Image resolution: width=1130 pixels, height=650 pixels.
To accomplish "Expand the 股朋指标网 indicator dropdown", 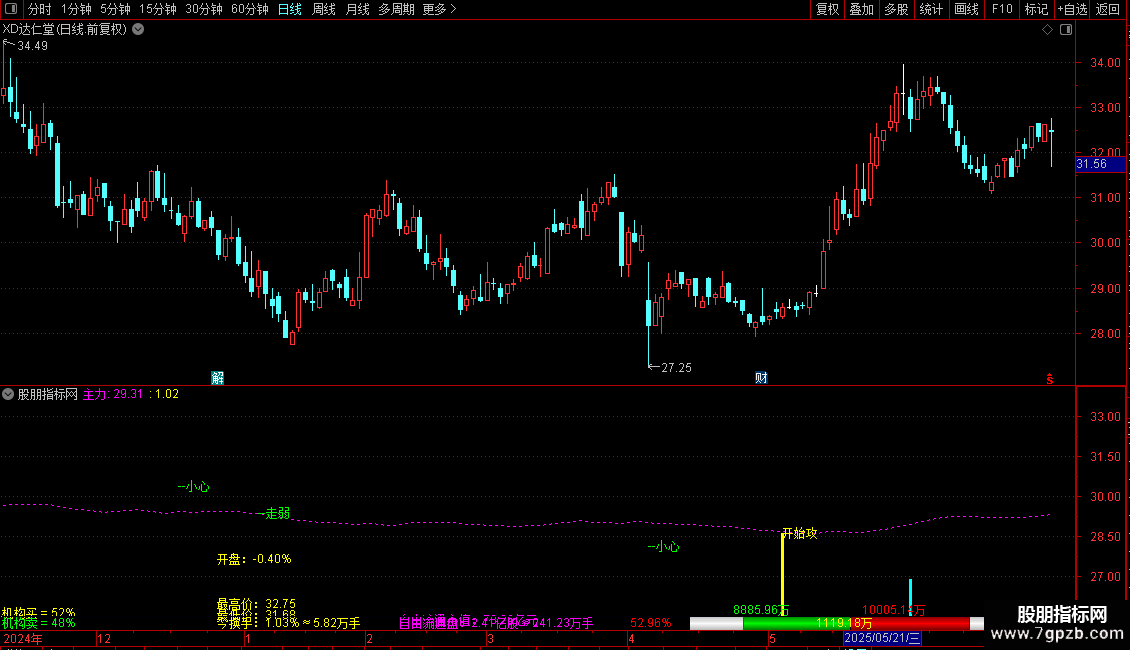I will [x=8, y=394].
